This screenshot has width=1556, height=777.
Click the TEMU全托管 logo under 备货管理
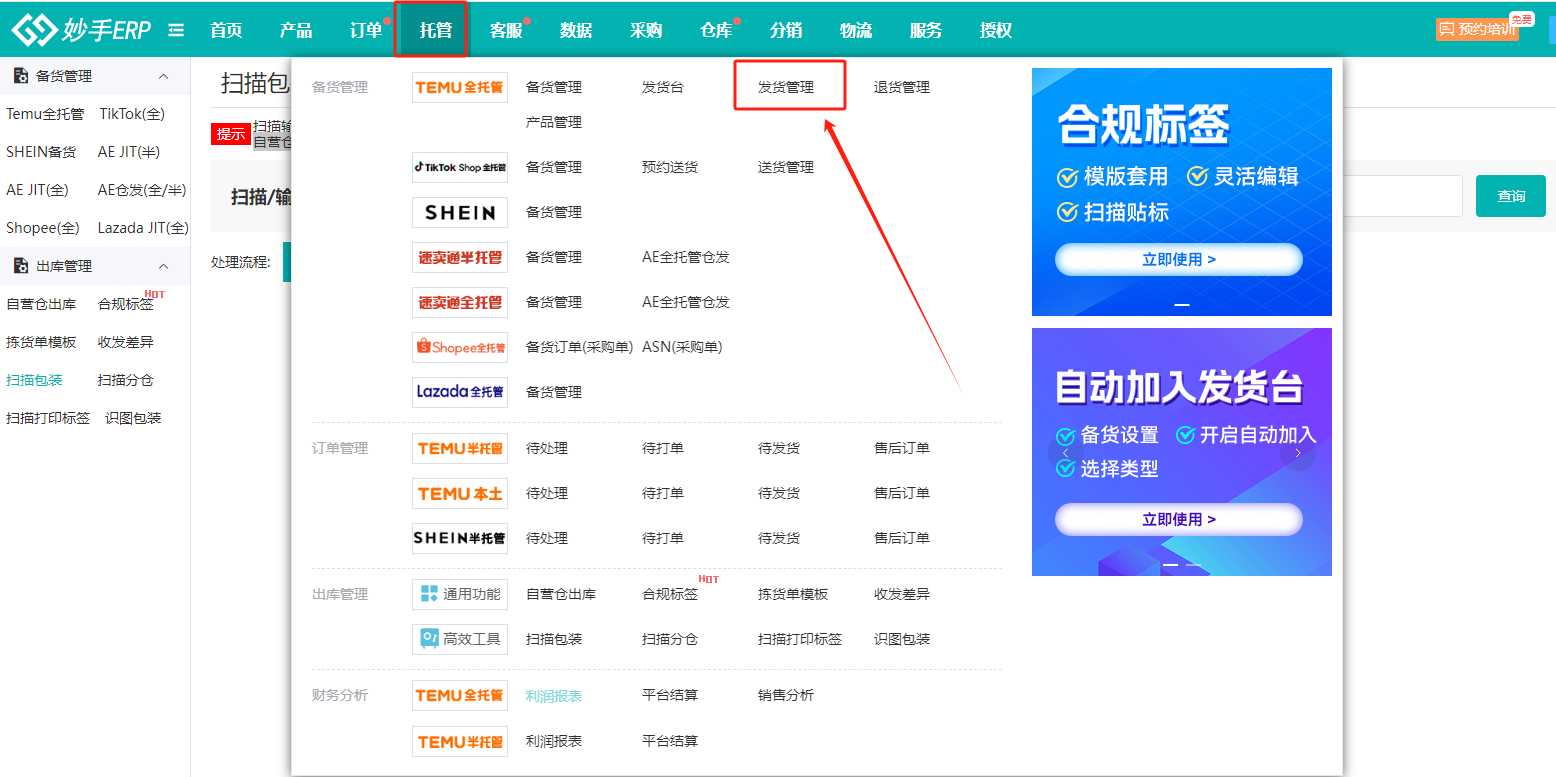(460, 87)
